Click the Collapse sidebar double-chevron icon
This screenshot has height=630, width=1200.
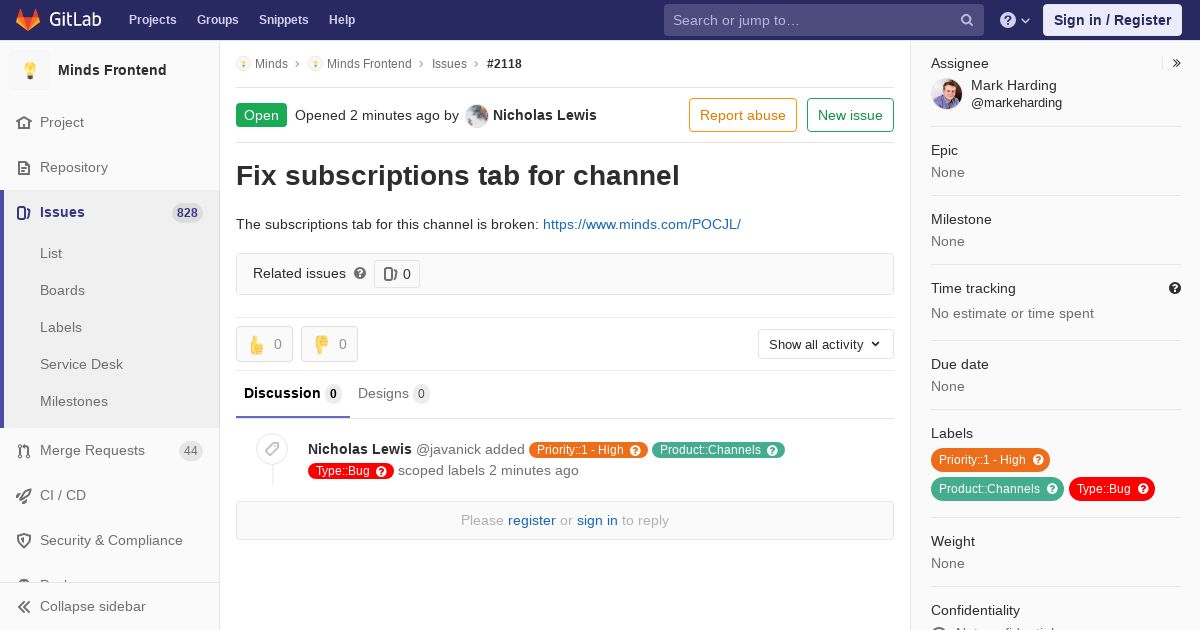(24, 606)
